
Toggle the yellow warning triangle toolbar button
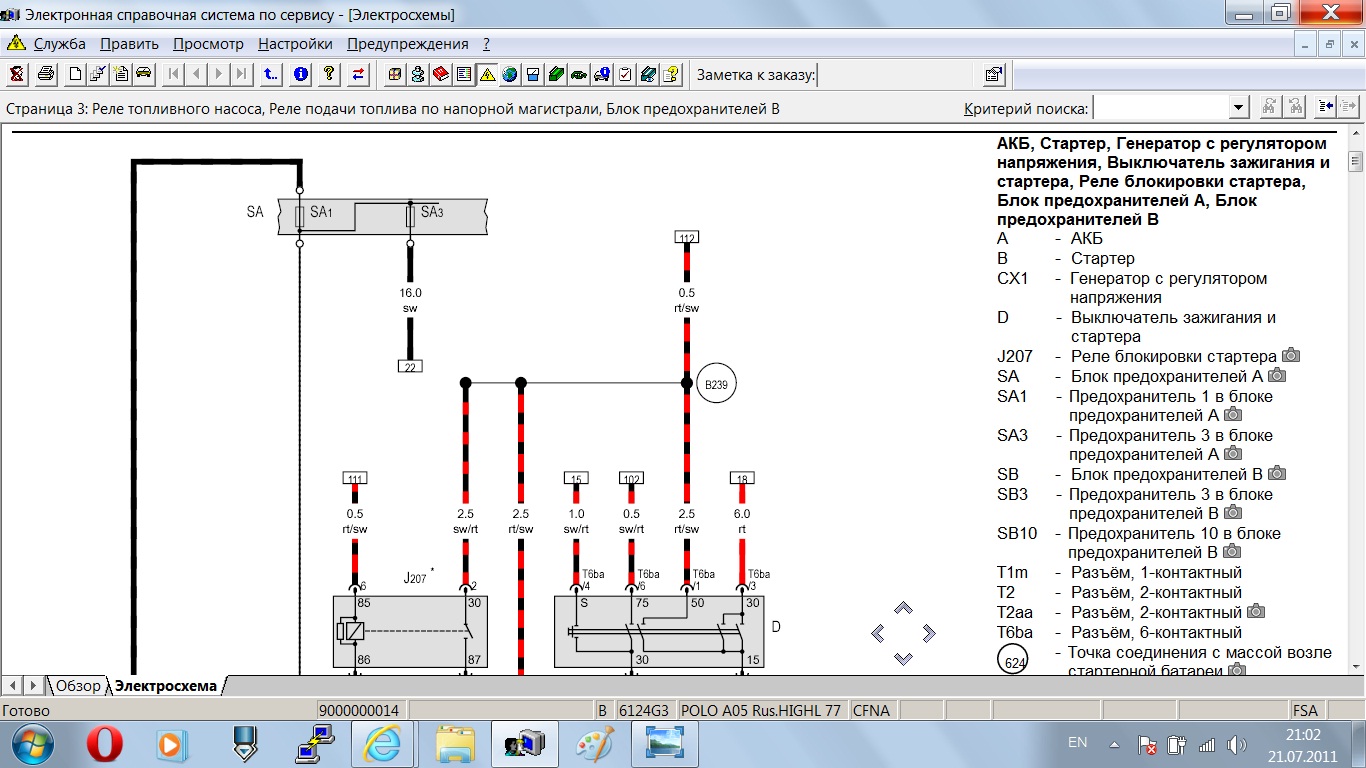487,74
